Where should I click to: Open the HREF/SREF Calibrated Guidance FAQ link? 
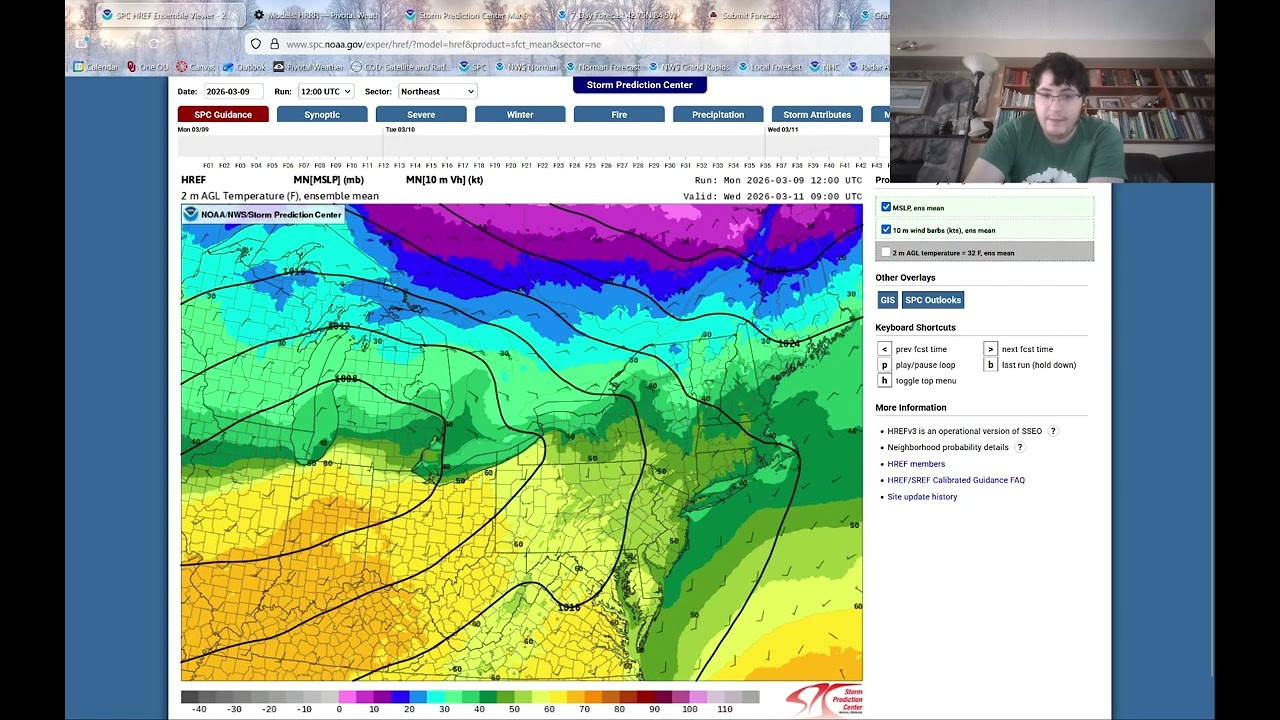click(x=956, y=480)
